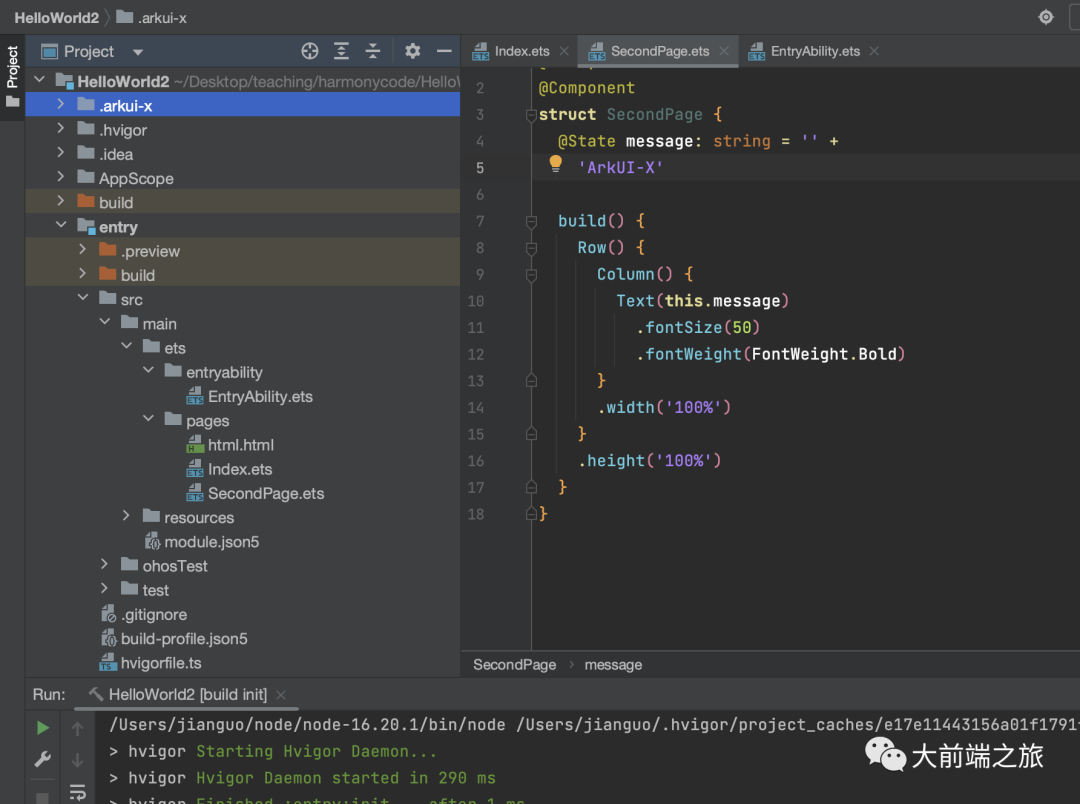Expand the resources folder
The height and width of the screenshot is (804, 1080).
(x=126, y=516)
